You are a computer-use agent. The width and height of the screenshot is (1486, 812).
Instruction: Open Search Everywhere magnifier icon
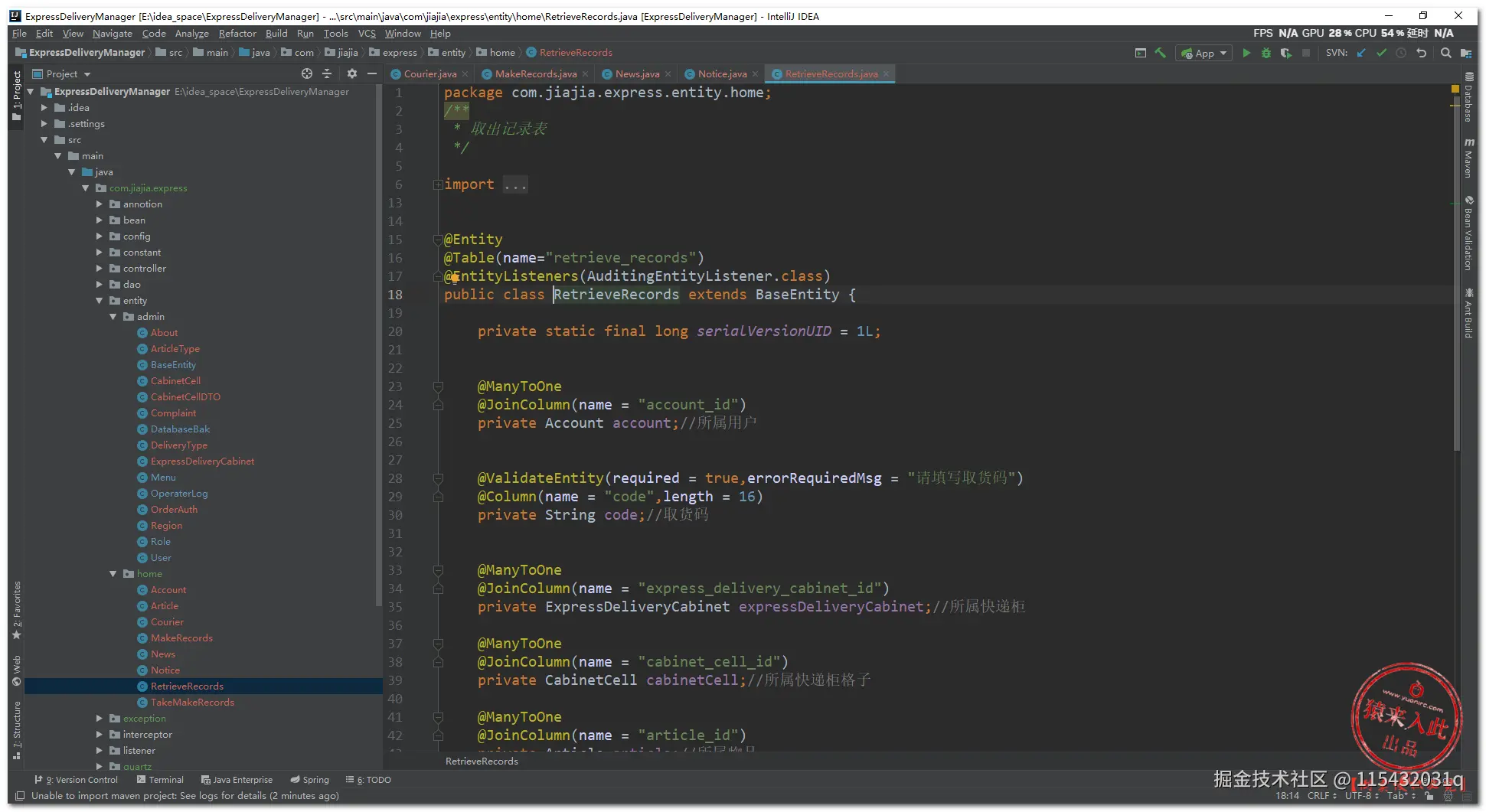(1445, 53)
